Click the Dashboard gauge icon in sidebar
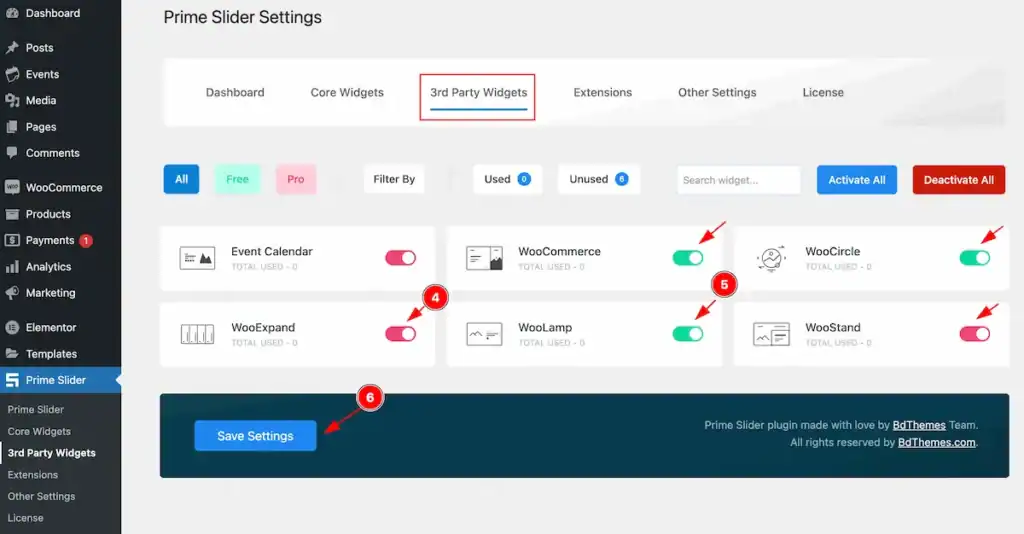The width and height of the screenshot is (1024, 534). pos(12,13)
